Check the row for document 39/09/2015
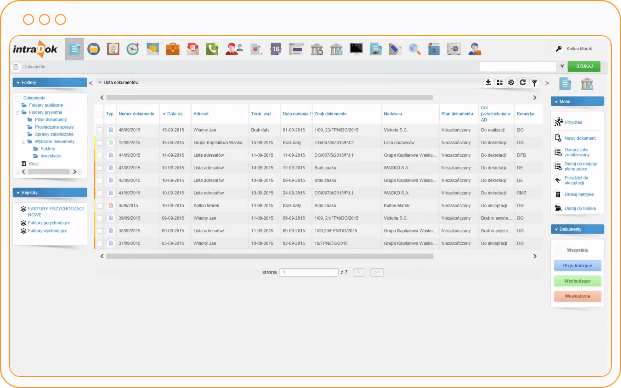The width and height of the screenshot is (621, 388). 100,218
